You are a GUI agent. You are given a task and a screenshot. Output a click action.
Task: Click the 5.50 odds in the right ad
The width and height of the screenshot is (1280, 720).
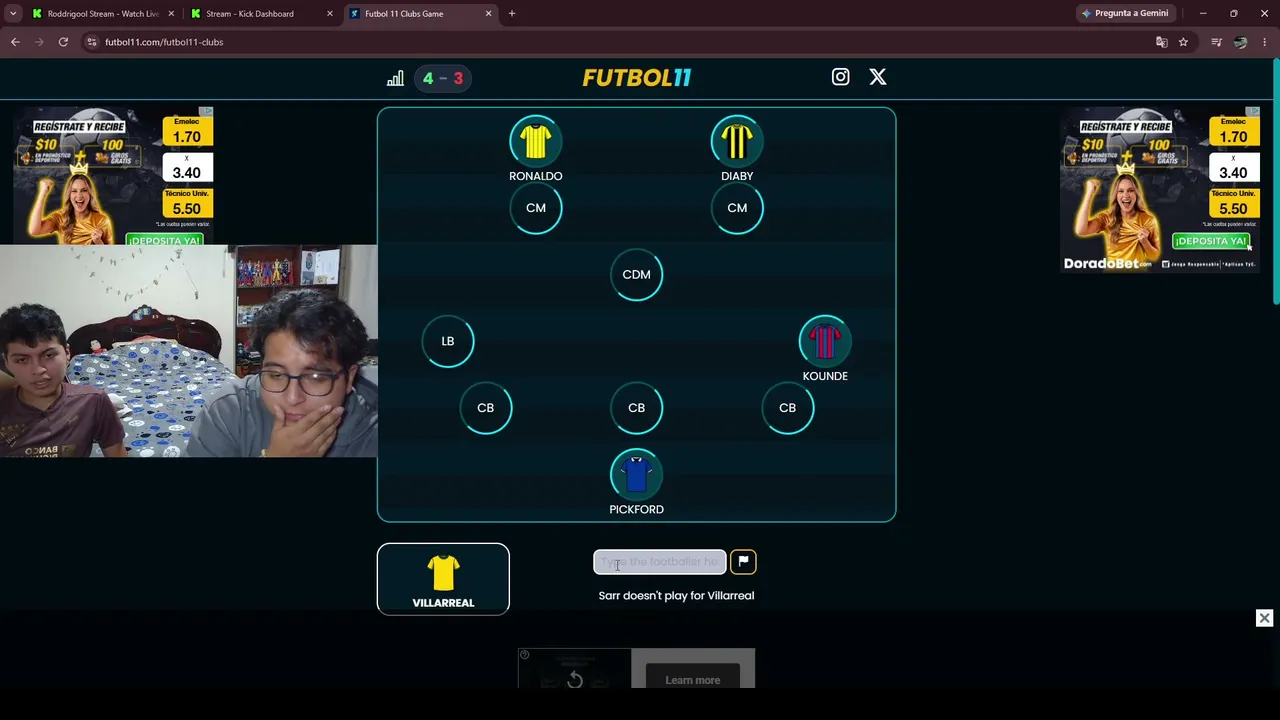click(1233, 208)
